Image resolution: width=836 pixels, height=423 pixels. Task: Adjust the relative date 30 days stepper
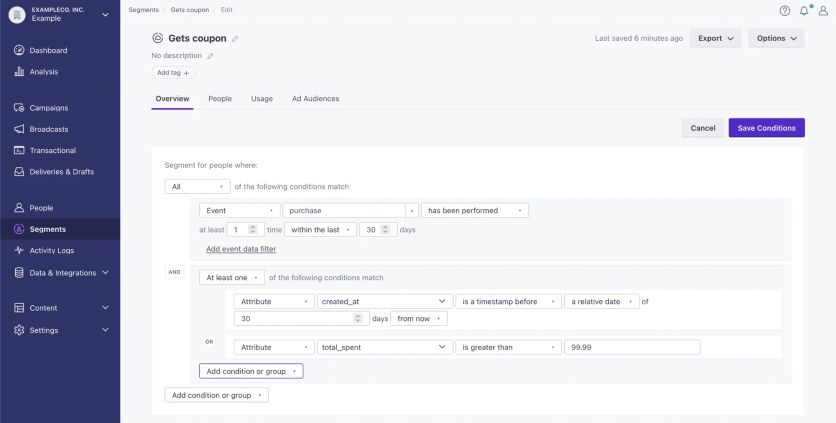click(358, 318)
